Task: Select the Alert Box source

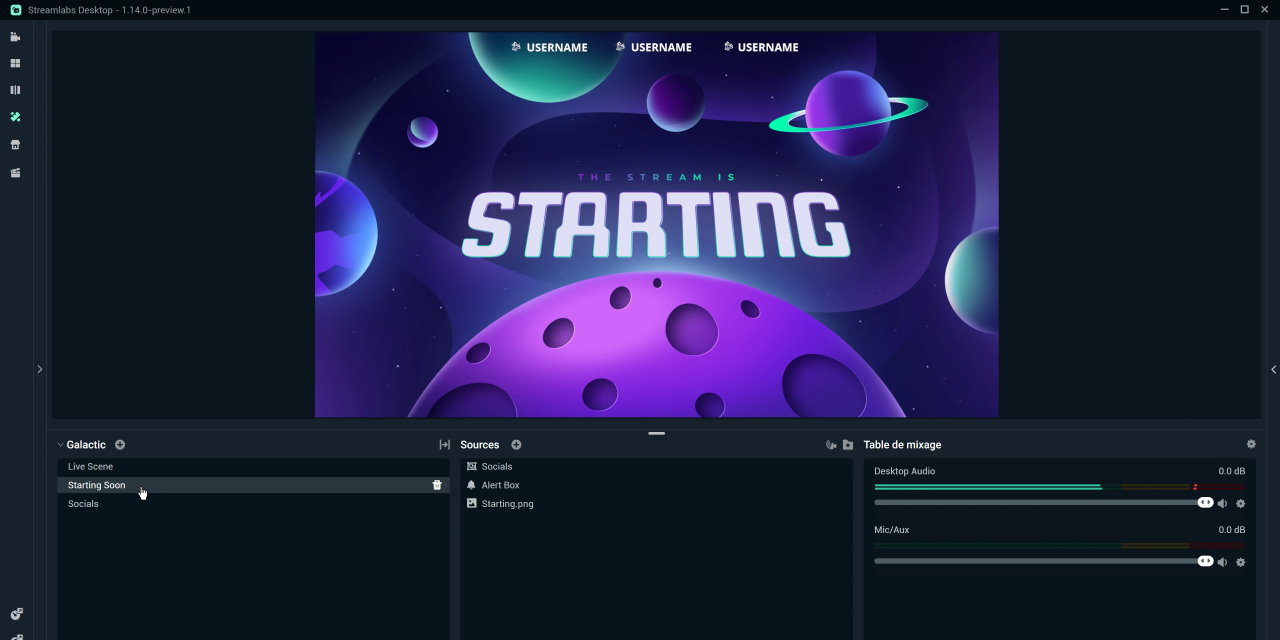Action: pyautogui.click(x=500, y=485)
